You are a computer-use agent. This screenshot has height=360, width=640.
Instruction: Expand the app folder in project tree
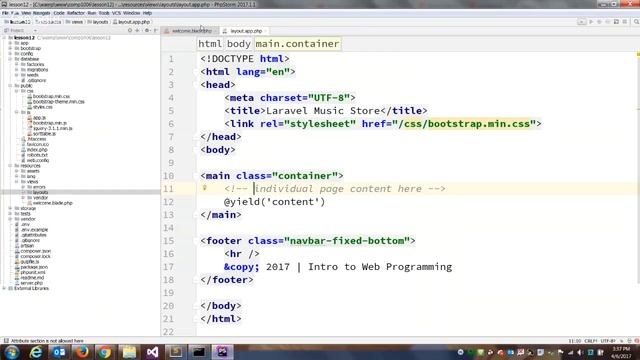pyautogui.click(x=10, y=43)
